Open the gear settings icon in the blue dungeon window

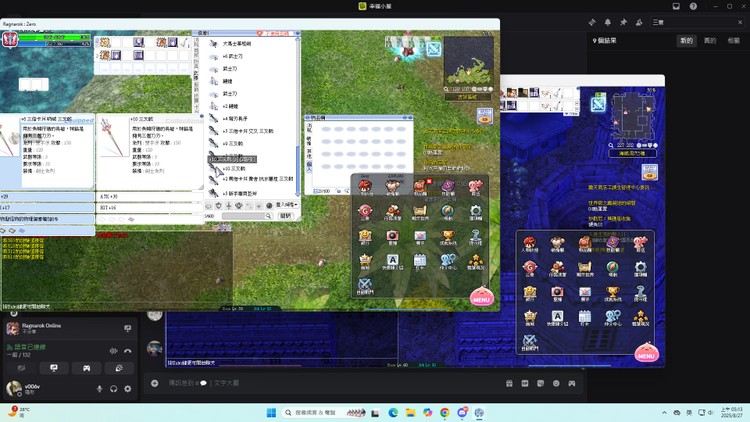(x=640, y=267)
